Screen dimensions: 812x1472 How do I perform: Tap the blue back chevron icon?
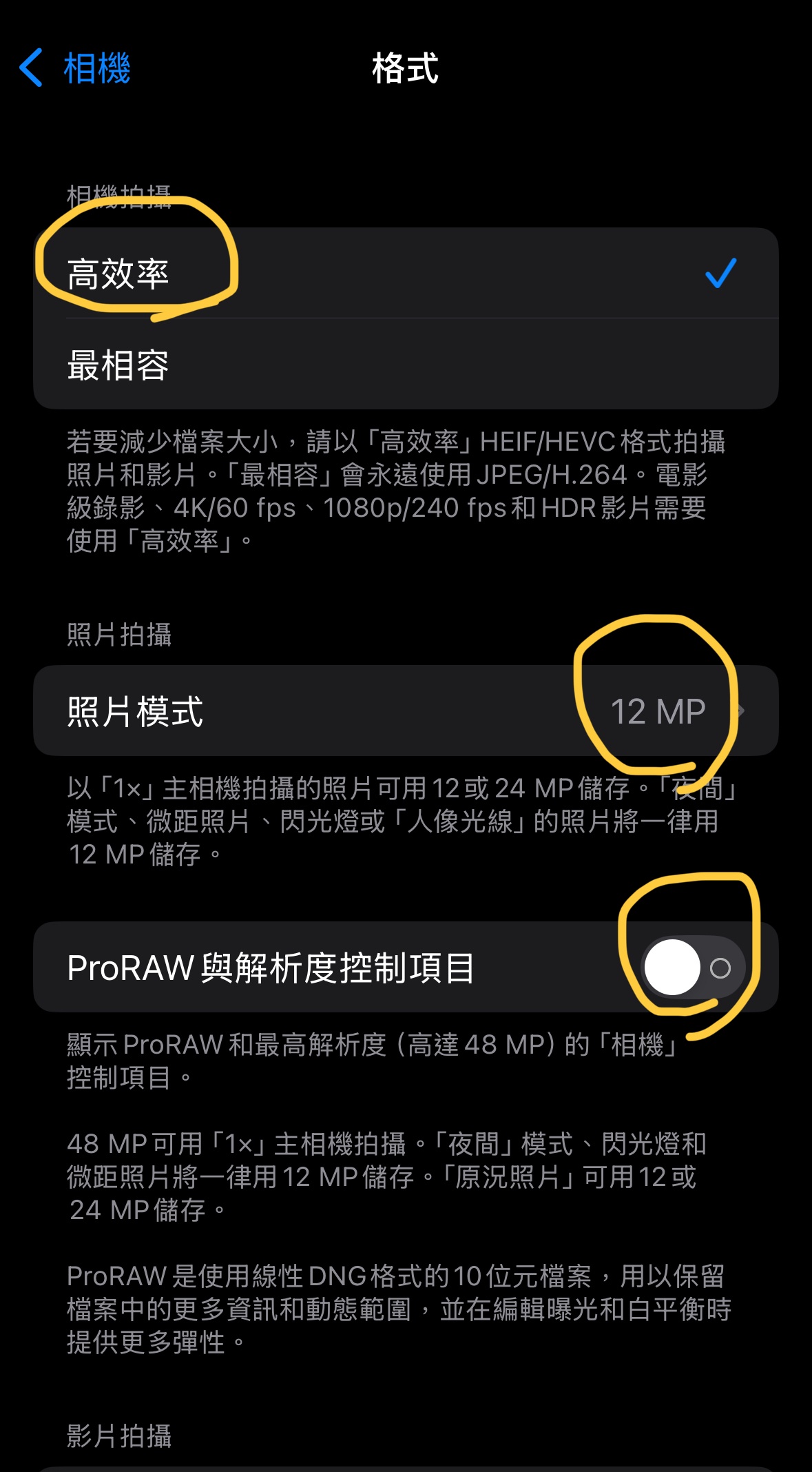pyautogui.click(x=31, y=68)
